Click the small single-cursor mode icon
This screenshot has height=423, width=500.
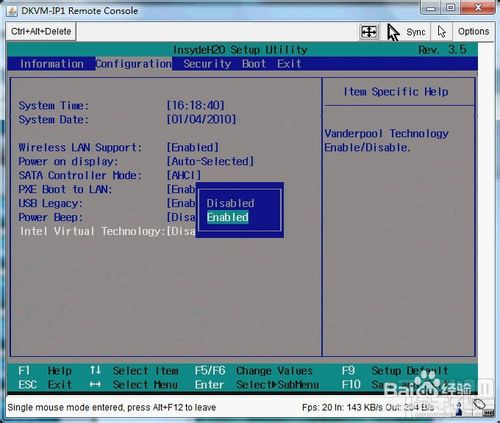coord(442,32)
